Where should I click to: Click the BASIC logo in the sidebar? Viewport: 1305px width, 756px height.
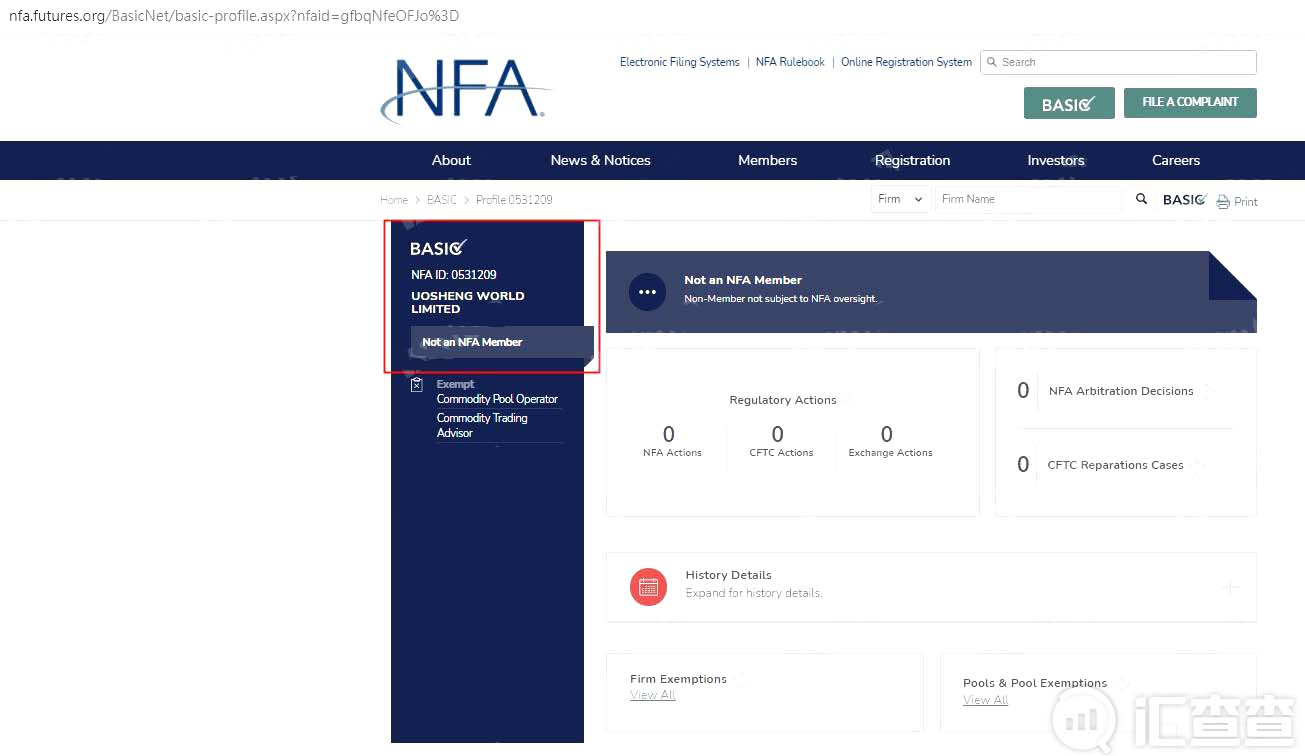438,247
